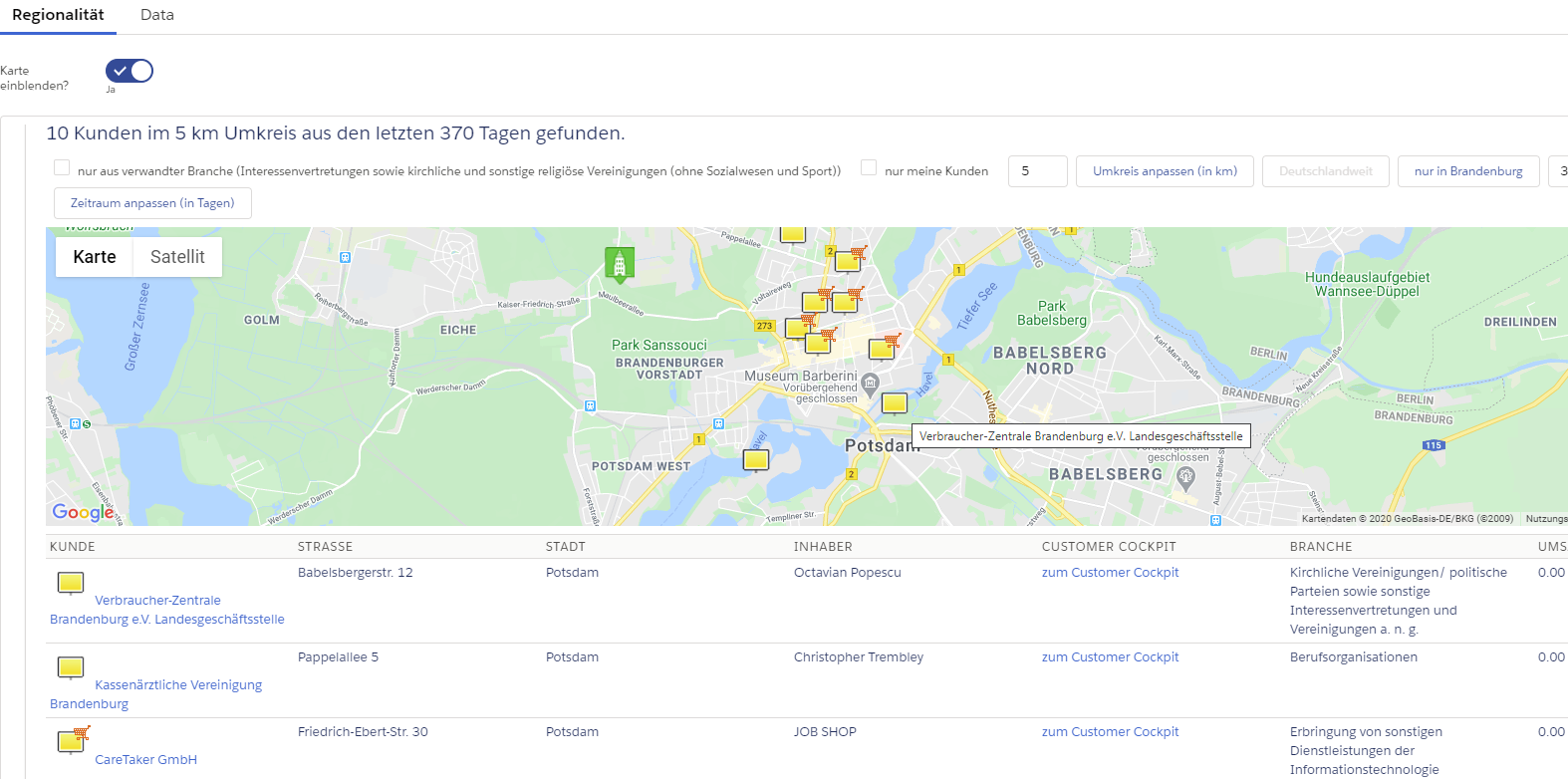
Task: Click the 10 Kunden im 5 km heading
Action: pyautogui.click(x=336, y=133)
